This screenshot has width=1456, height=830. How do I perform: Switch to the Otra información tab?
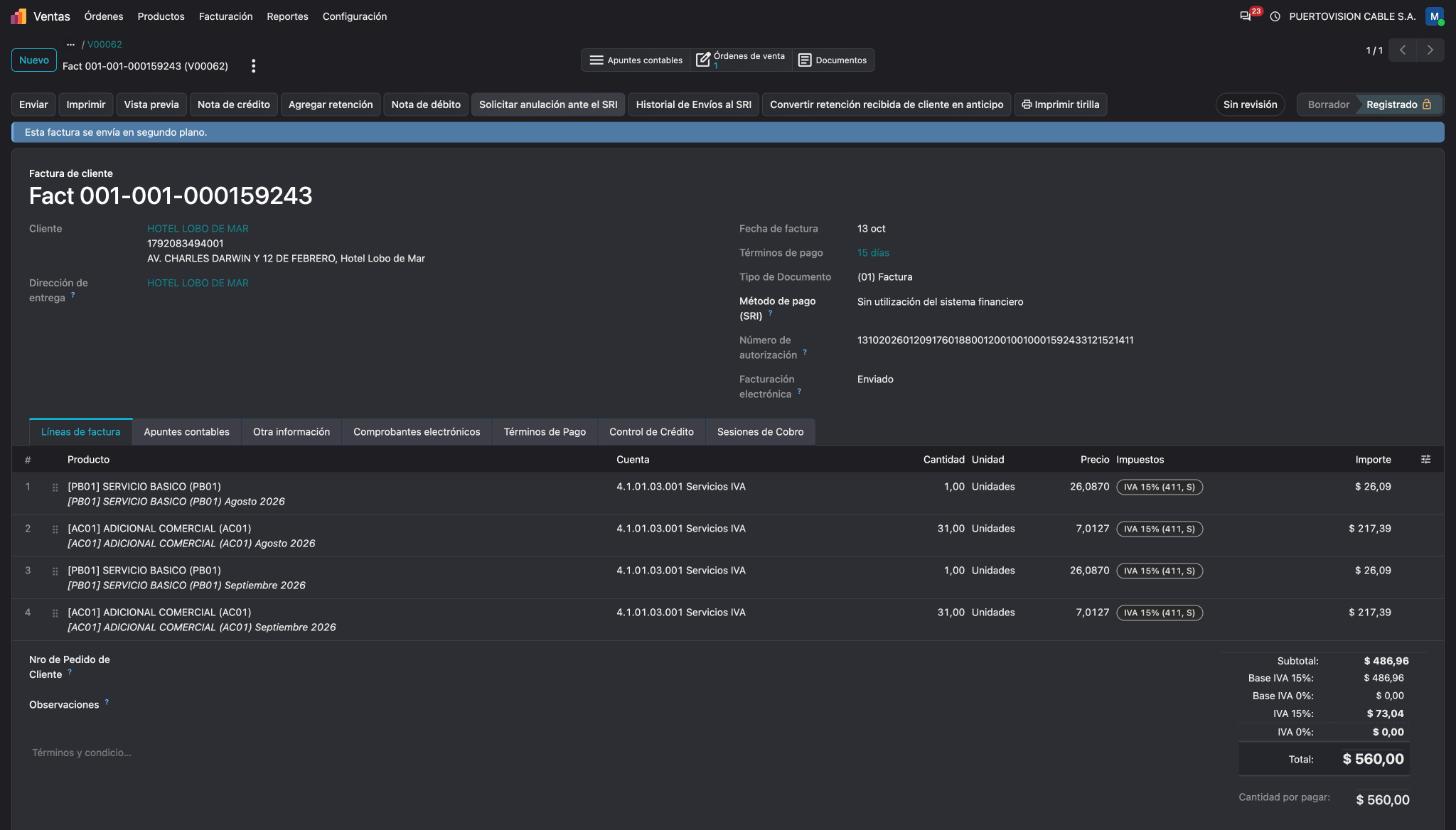[x=291, y=432]
